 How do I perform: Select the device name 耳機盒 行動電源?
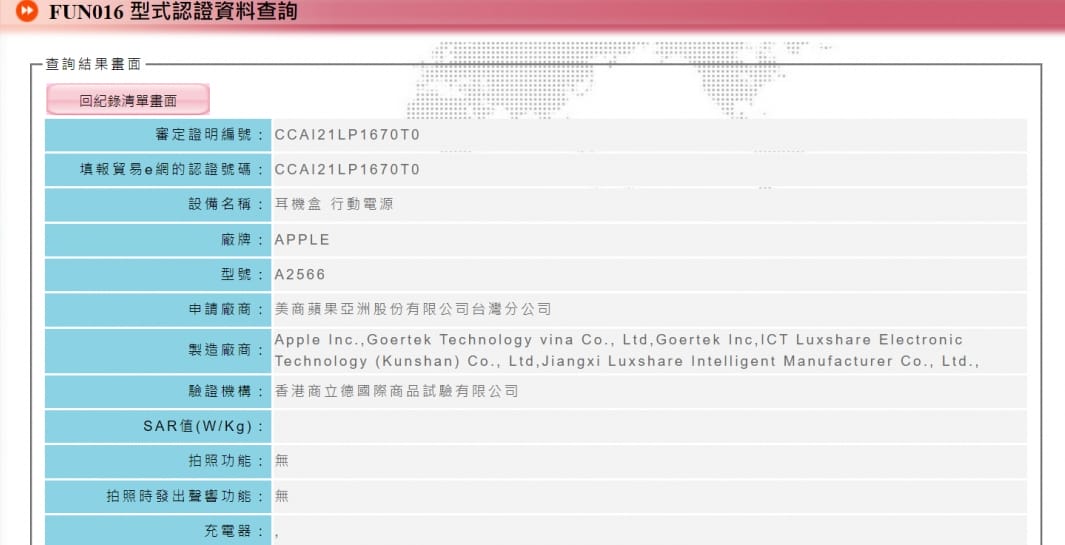click(333, 204)
